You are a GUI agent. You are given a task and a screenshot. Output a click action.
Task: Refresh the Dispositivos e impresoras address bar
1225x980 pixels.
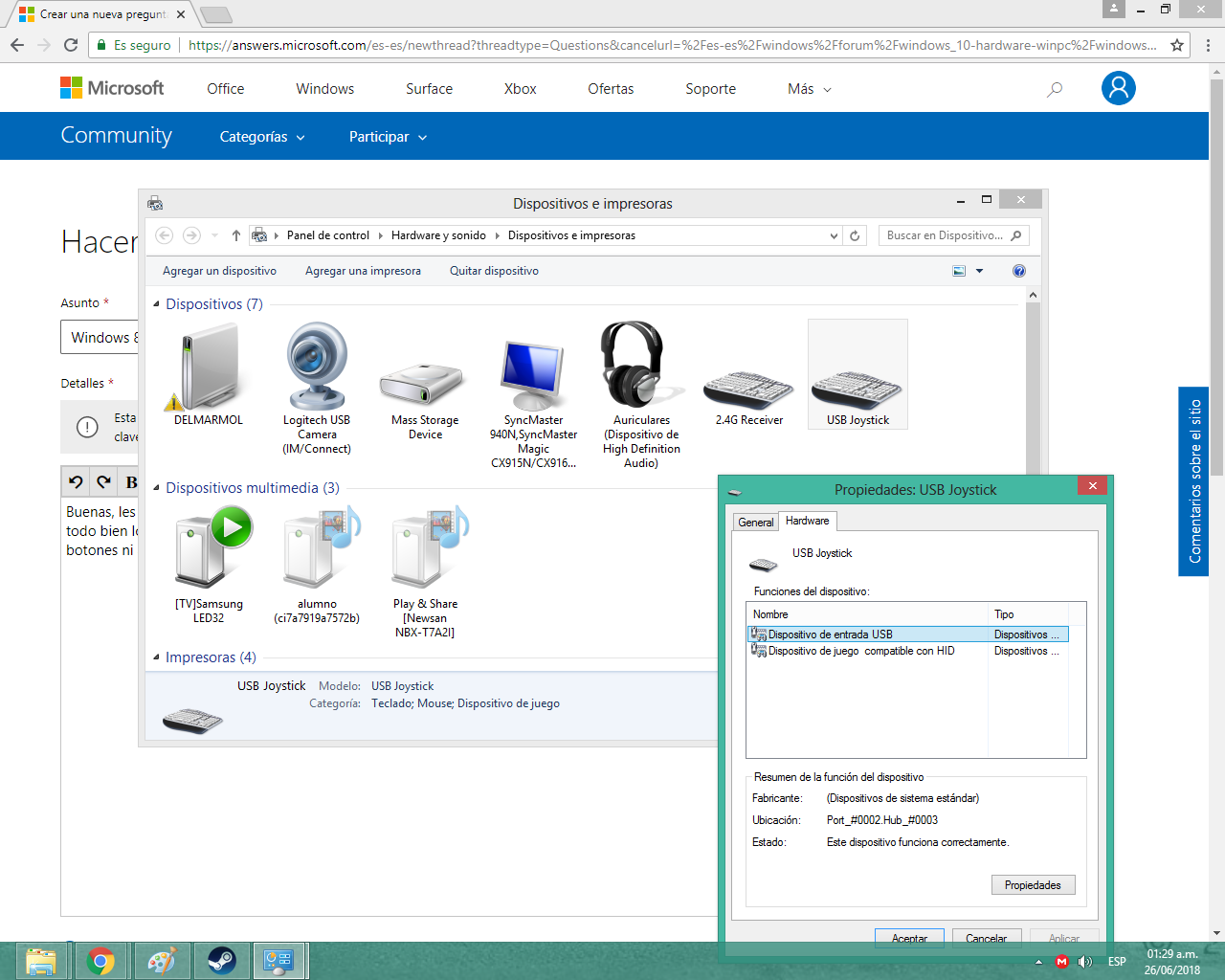click(856, 235)
